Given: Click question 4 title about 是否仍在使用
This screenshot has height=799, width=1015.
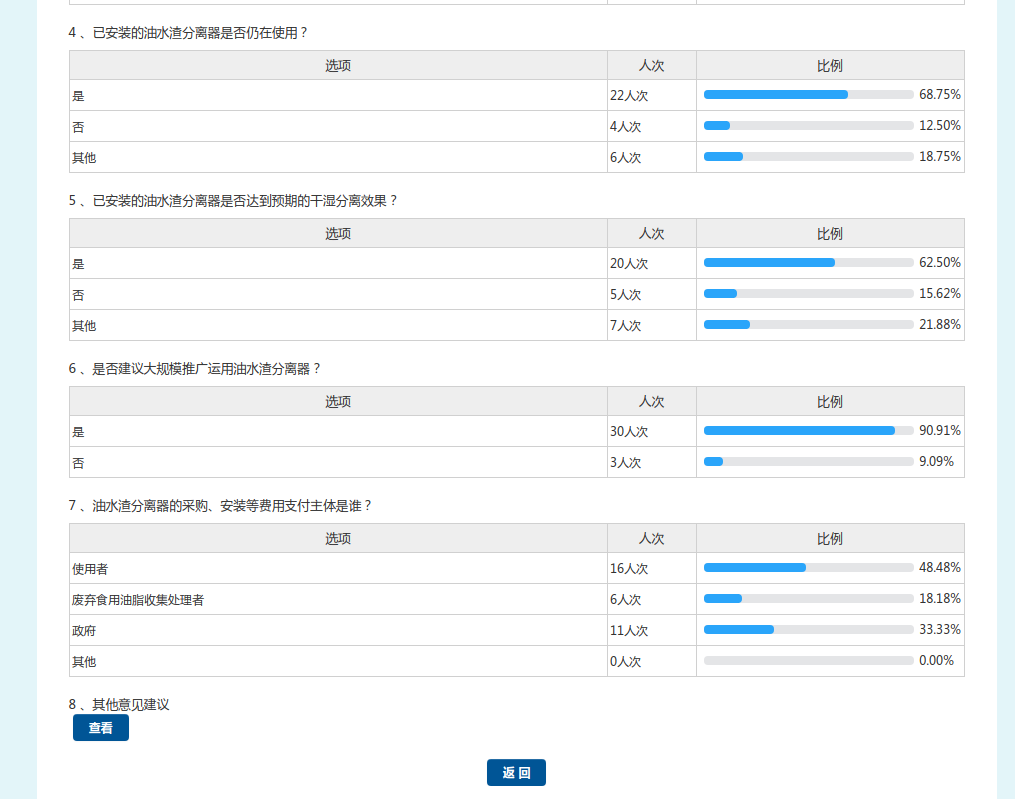Looking at the screenshot, I should [x=188, y=33].
